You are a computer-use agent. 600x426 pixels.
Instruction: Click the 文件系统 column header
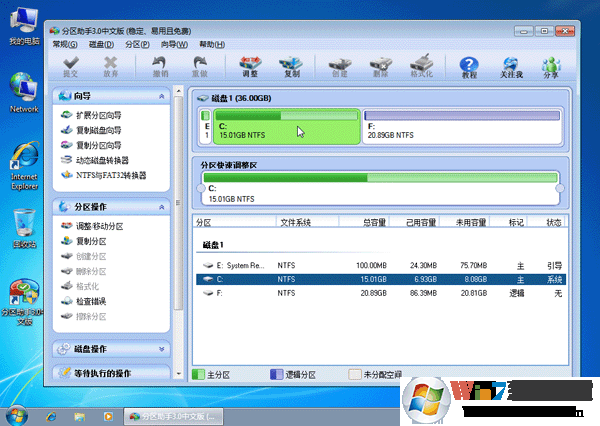click(x=307, y=222)
